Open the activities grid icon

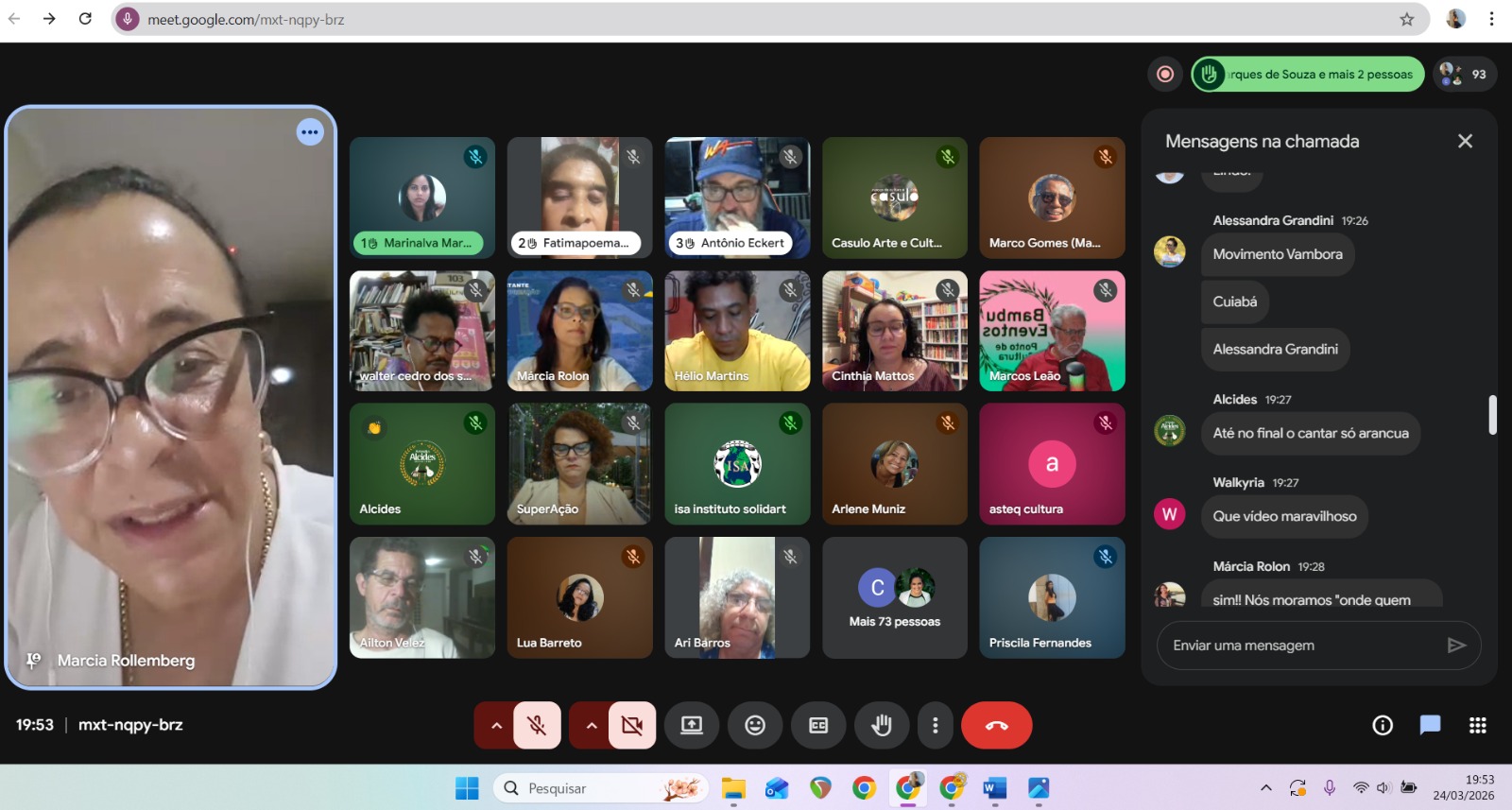1478,725
